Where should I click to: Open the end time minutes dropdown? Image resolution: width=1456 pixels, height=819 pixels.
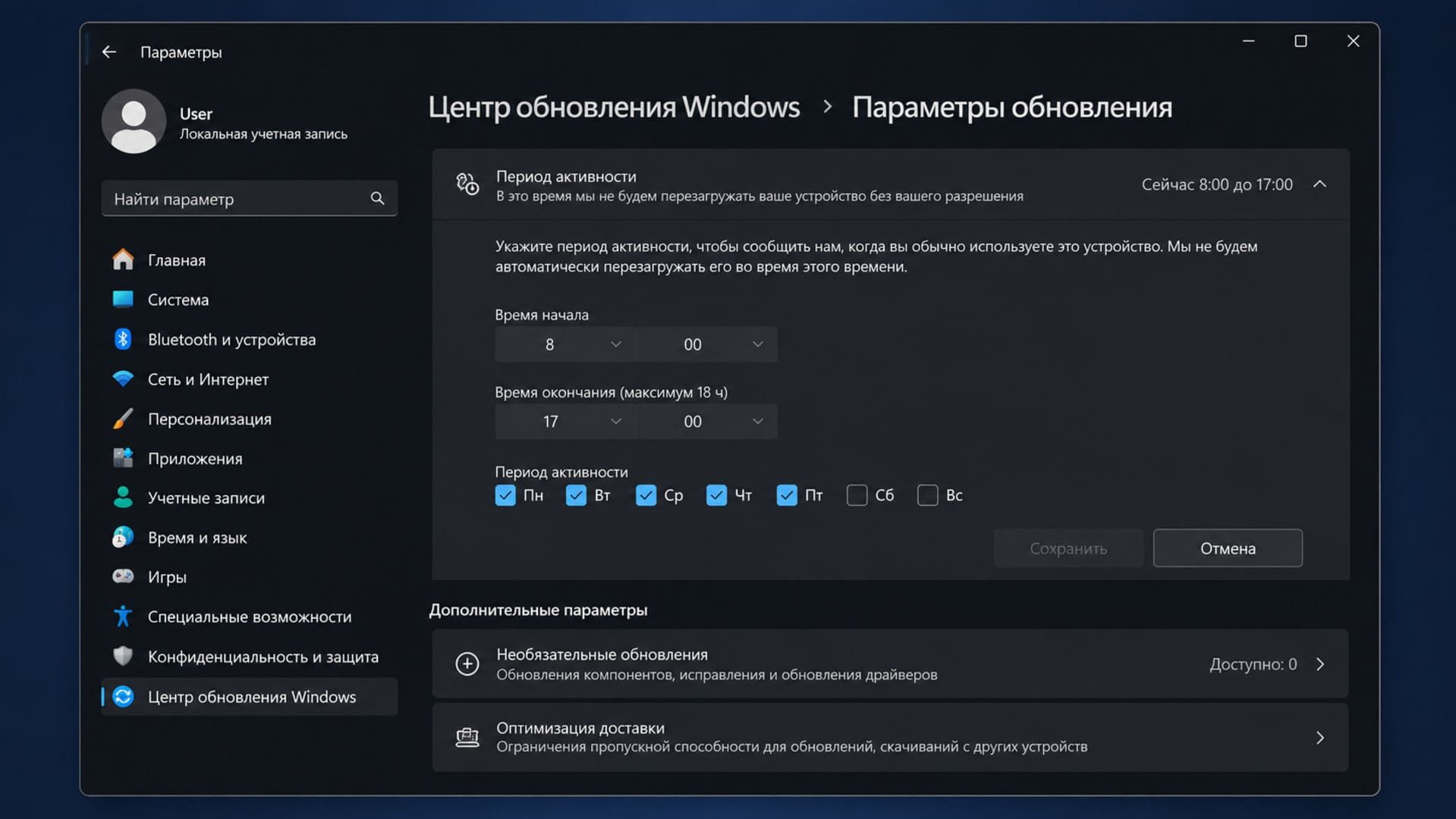tap(707, 421)
